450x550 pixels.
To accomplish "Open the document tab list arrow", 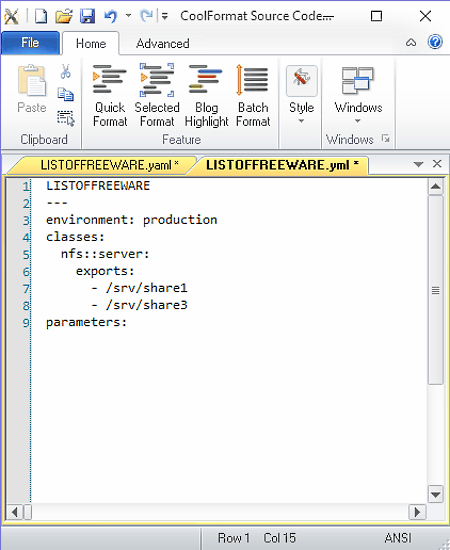I will (418, 165).
